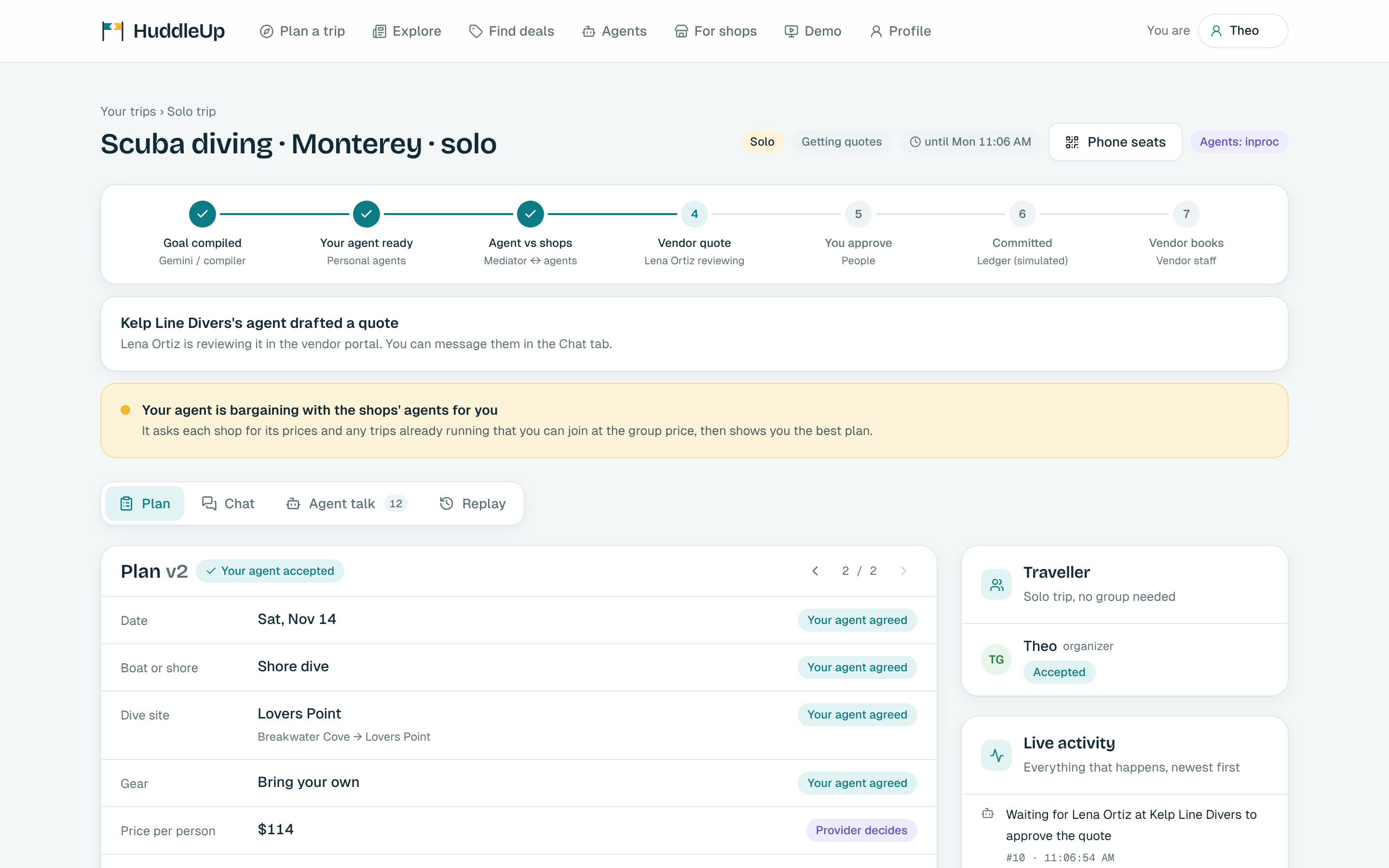This screenshot has height=868, width=1389.
Task: Click the Your agent ready checkmark step
Action: click(366, 214)
